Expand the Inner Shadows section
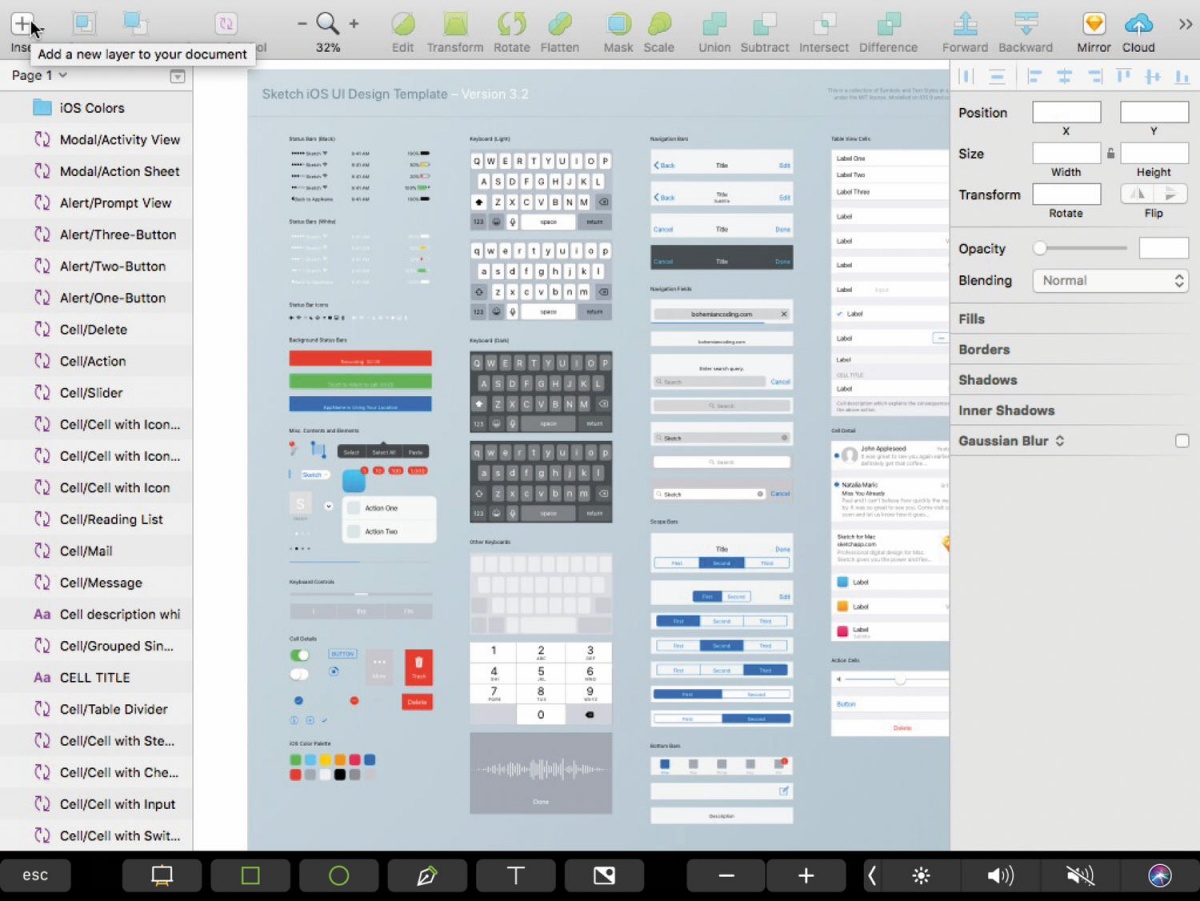Screen dimensions: 1200x901 point(1006,411)
